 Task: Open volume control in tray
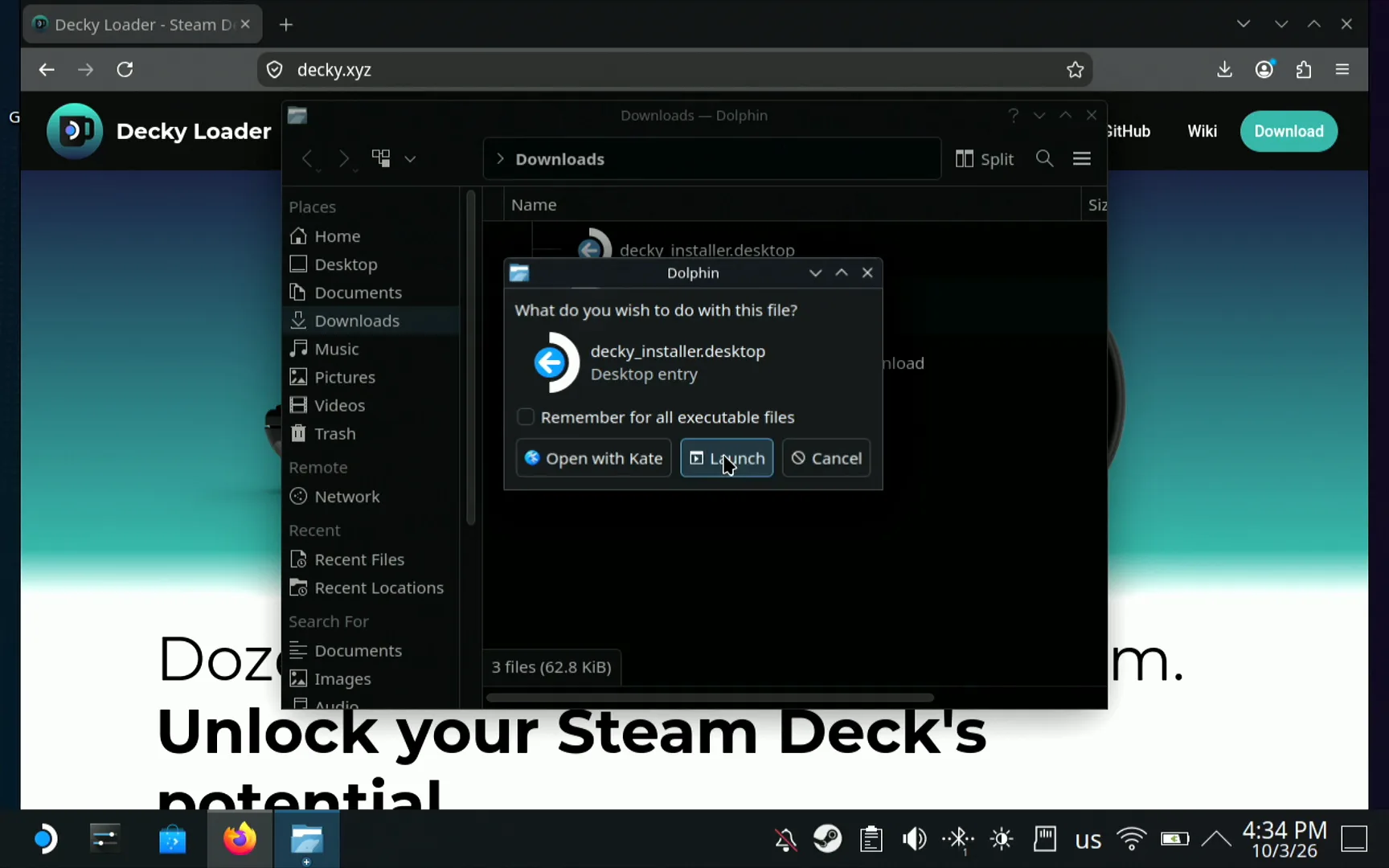coord(914,839)
